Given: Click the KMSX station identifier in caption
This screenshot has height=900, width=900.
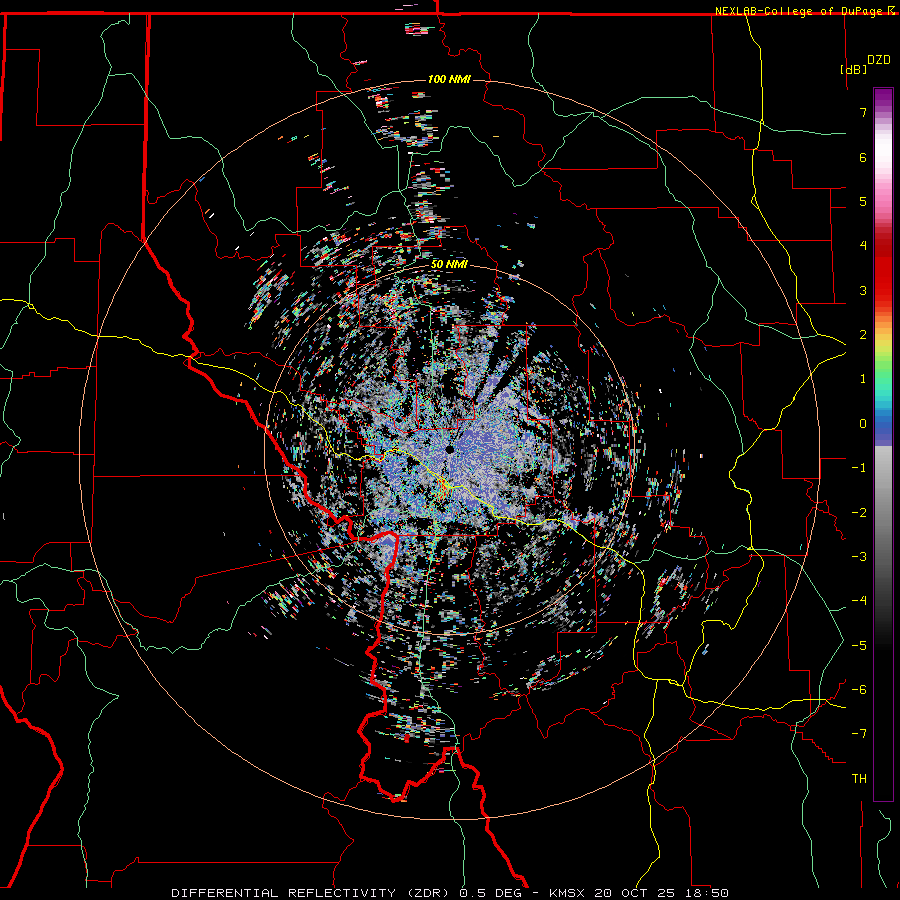Looking at the screenshot, I should point(567,893).
